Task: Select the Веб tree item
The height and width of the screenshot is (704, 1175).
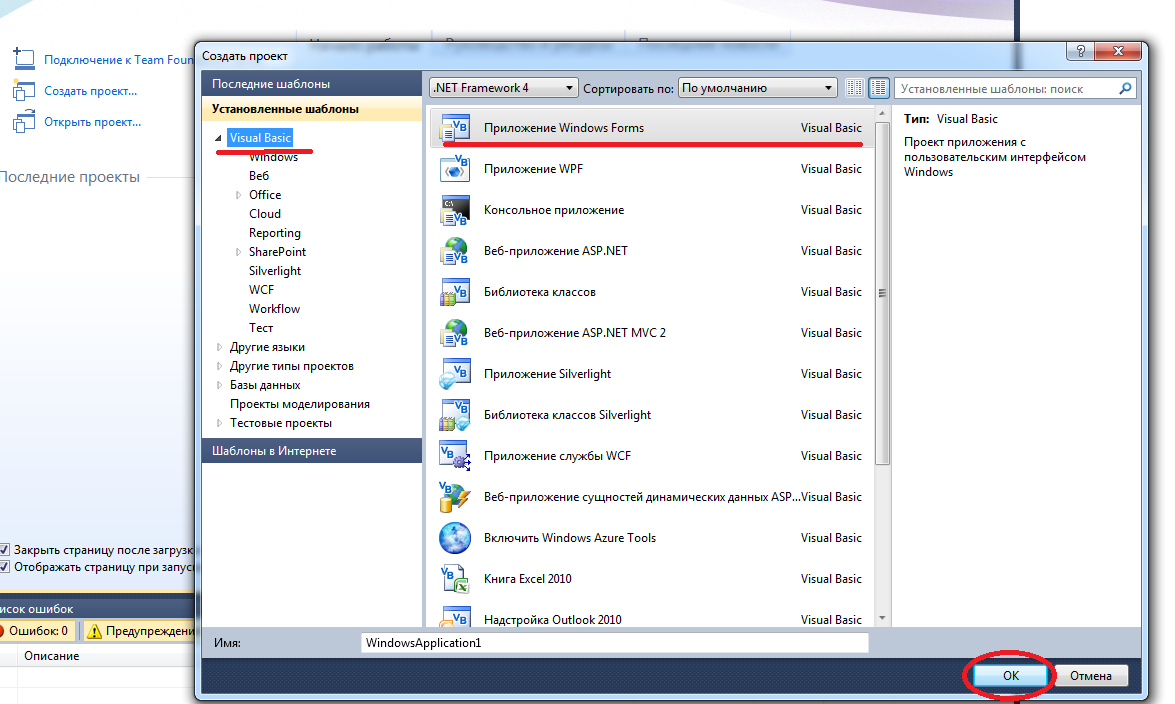Action: pyautogui.click(x=259, y=175)
